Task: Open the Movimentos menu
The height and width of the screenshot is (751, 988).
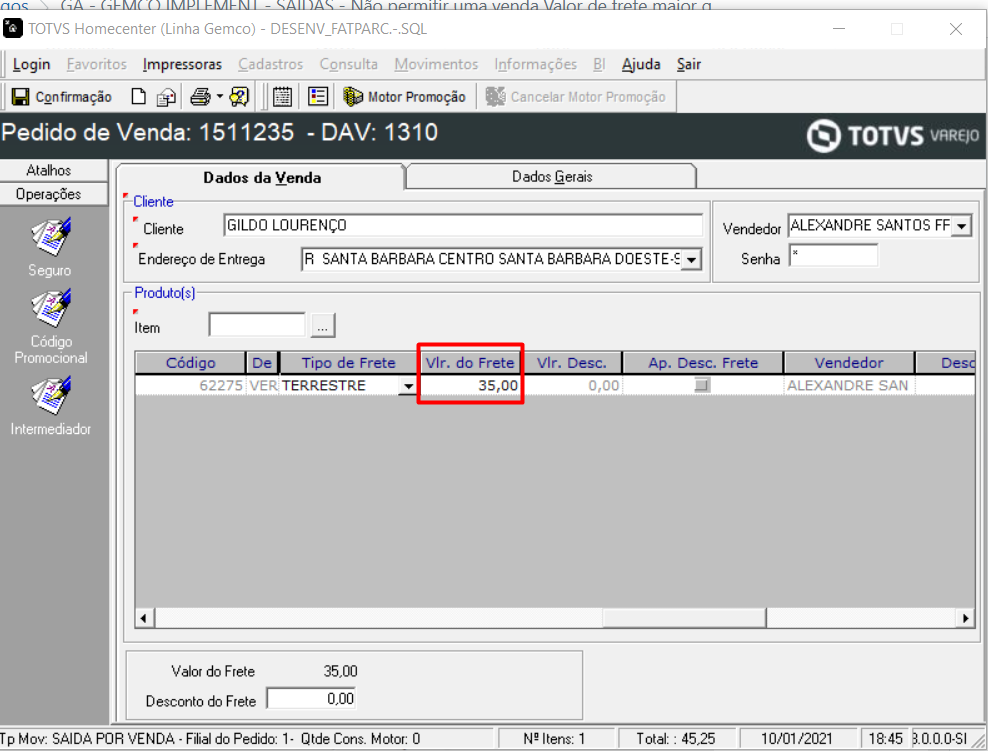Action: (436, 64)
